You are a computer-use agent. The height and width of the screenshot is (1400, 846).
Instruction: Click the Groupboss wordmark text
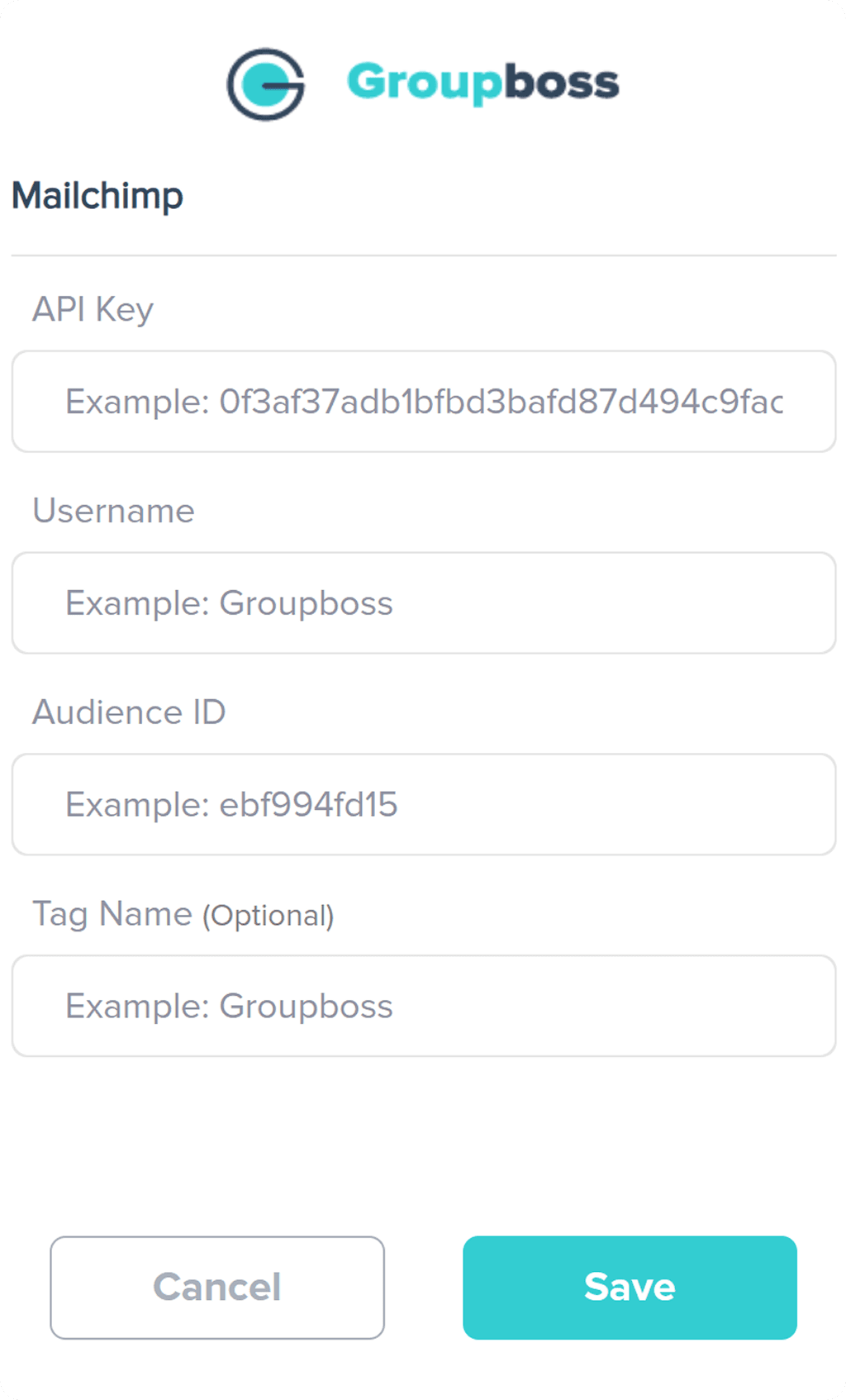click(482, 83)
